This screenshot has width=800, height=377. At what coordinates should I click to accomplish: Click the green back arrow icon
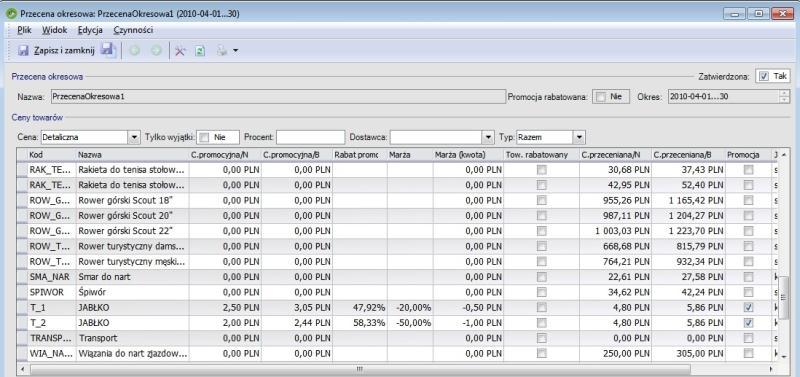pyautogui.click(x=135, y=51)
